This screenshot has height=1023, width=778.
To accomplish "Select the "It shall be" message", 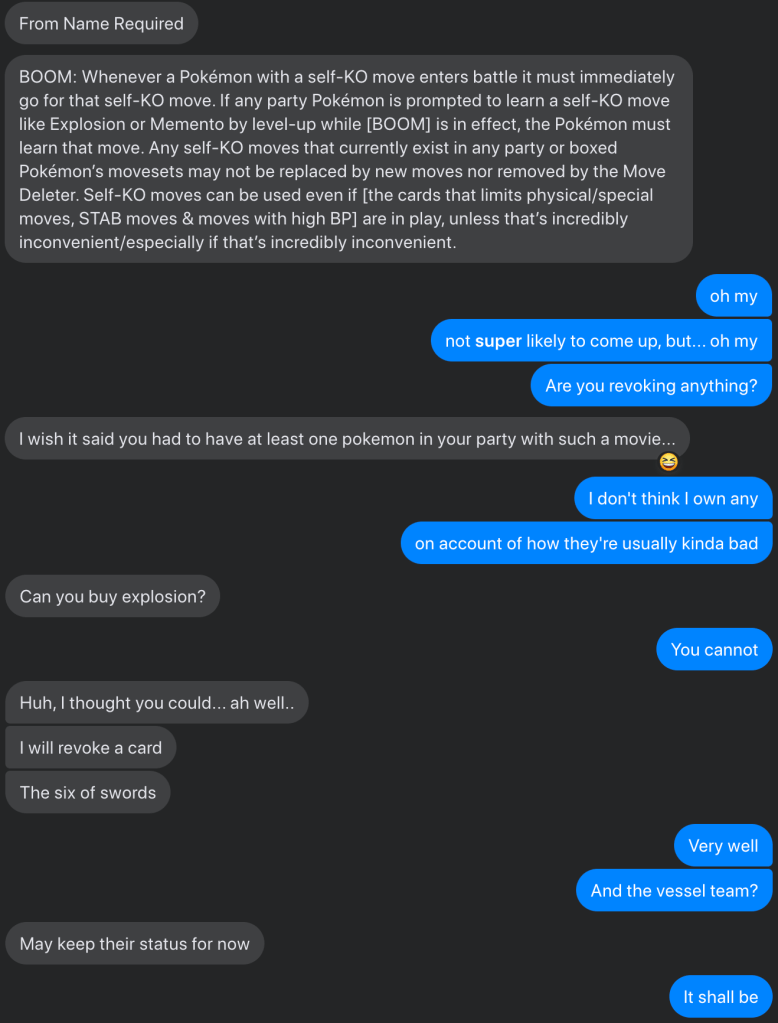I will (720, 997).
